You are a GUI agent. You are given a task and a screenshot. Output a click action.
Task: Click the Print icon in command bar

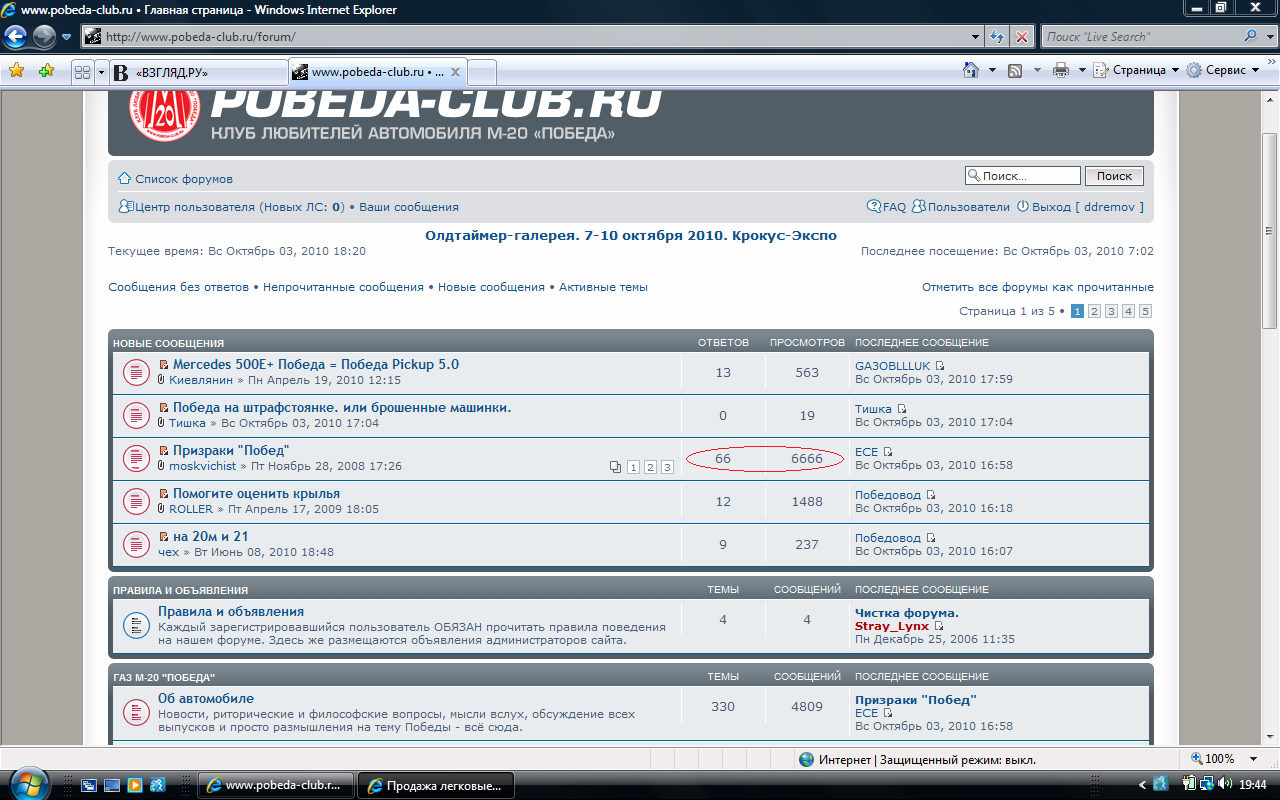pyautogui.click(x=1061, y=70)
